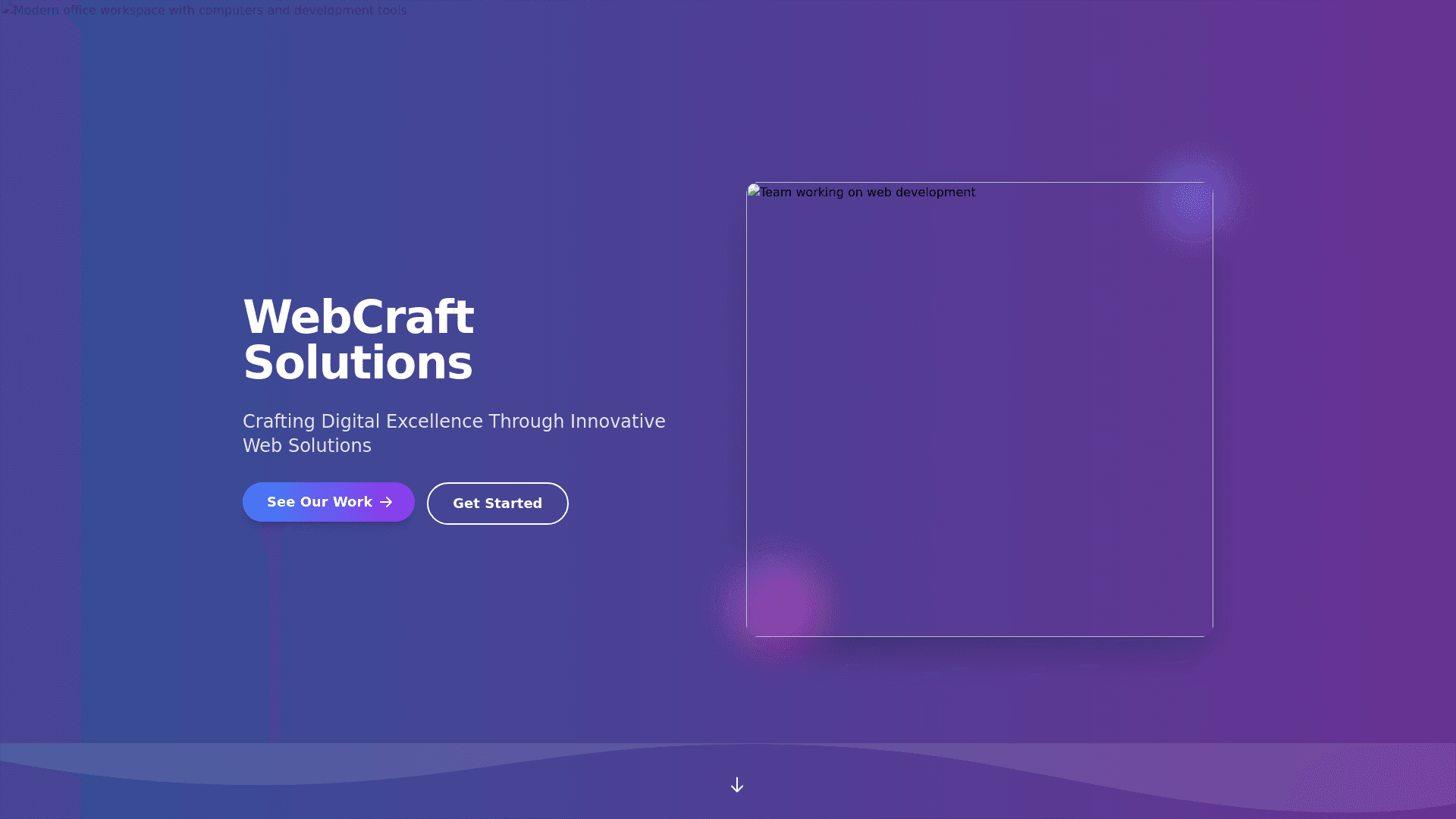Click broken image icon inside the team image card
The width and height of the screenshot is (1456, 819).
pos(754,191)
